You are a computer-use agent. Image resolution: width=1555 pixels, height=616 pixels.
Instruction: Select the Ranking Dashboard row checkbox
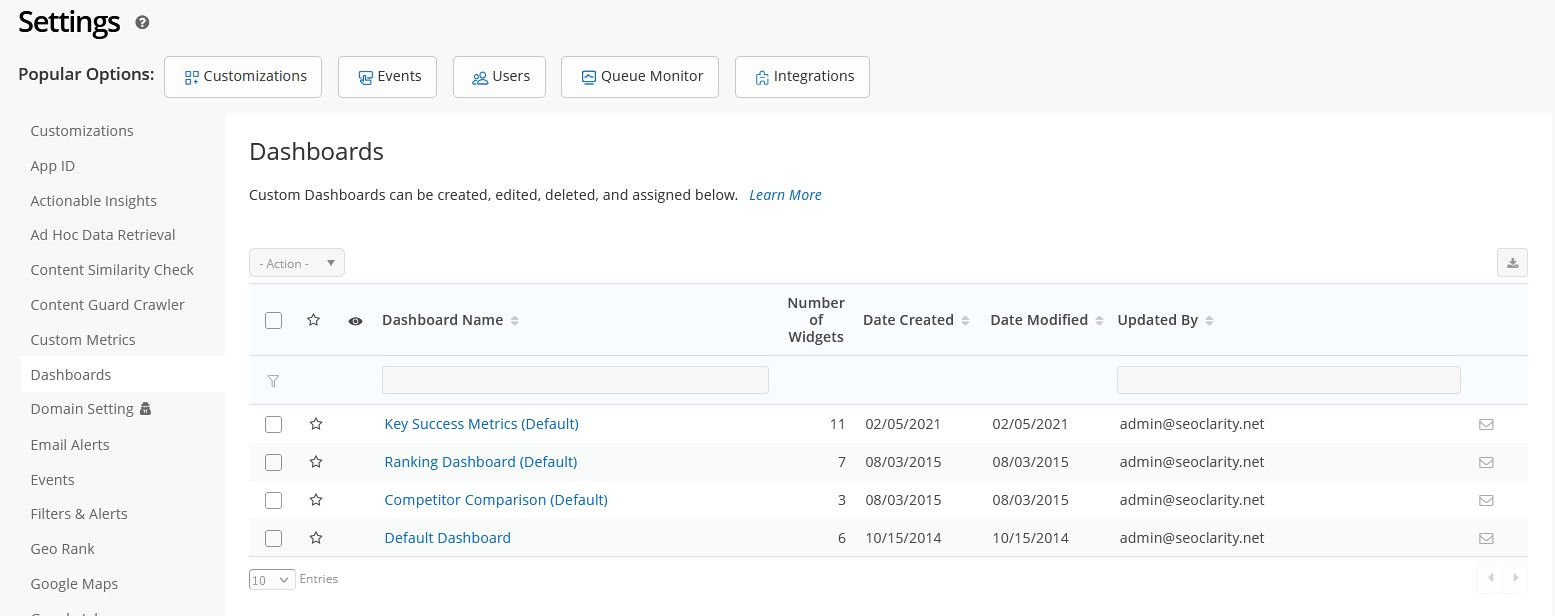pos(273,462)
